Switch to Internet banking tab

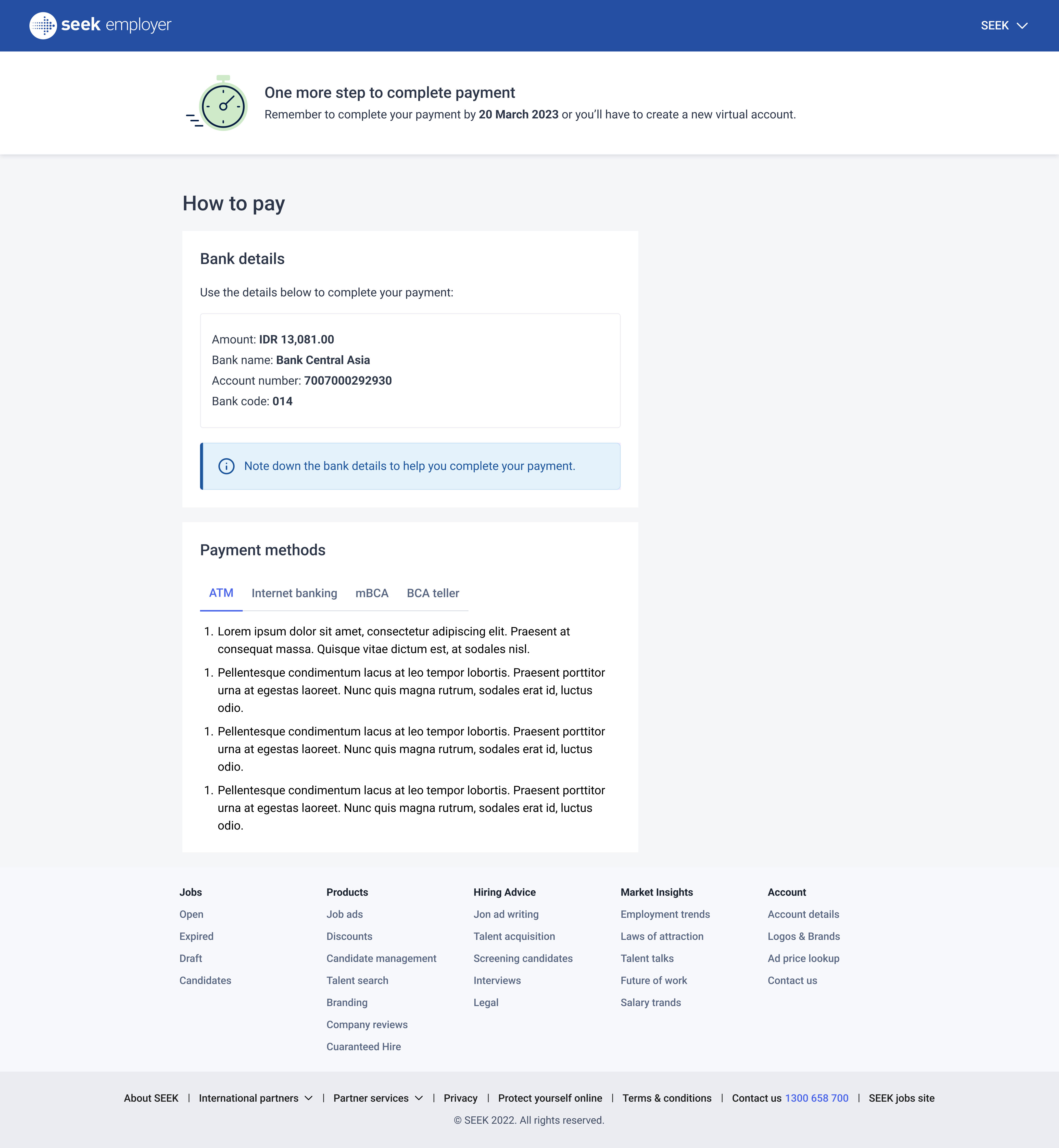coord(294,593)
